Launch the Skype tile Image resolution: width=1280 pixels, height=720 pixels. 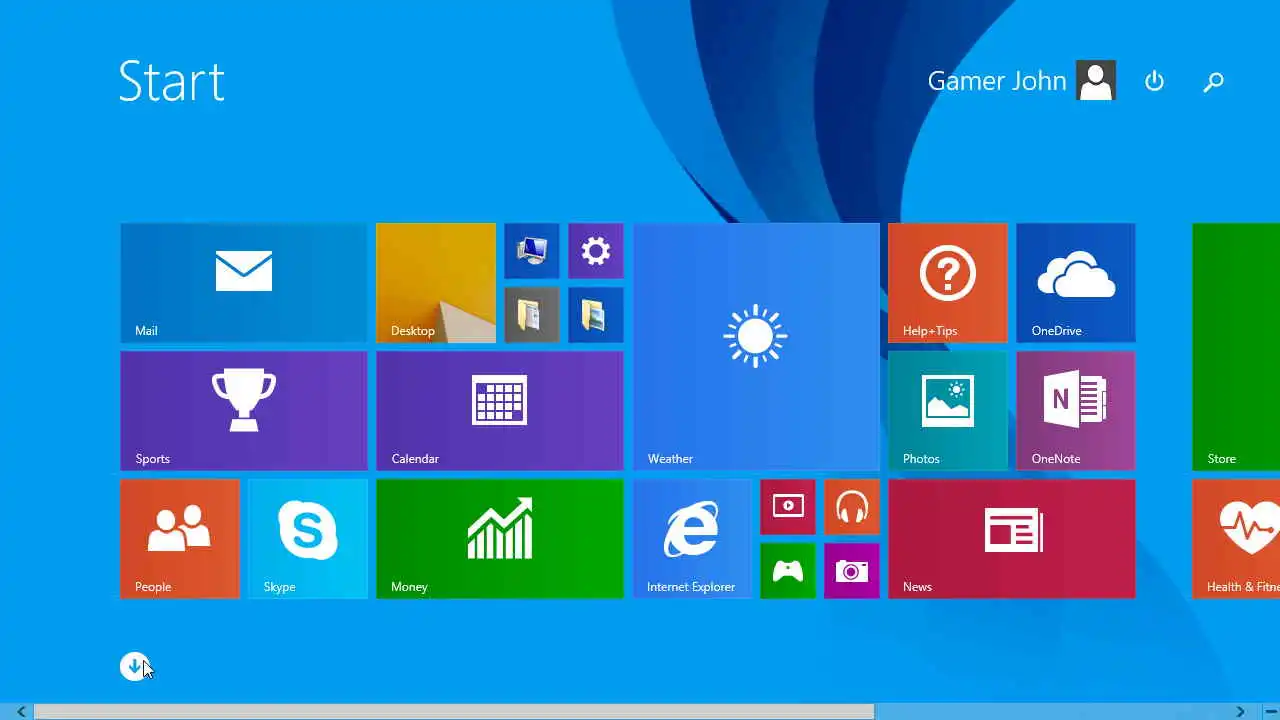click(x=308, y=539)
